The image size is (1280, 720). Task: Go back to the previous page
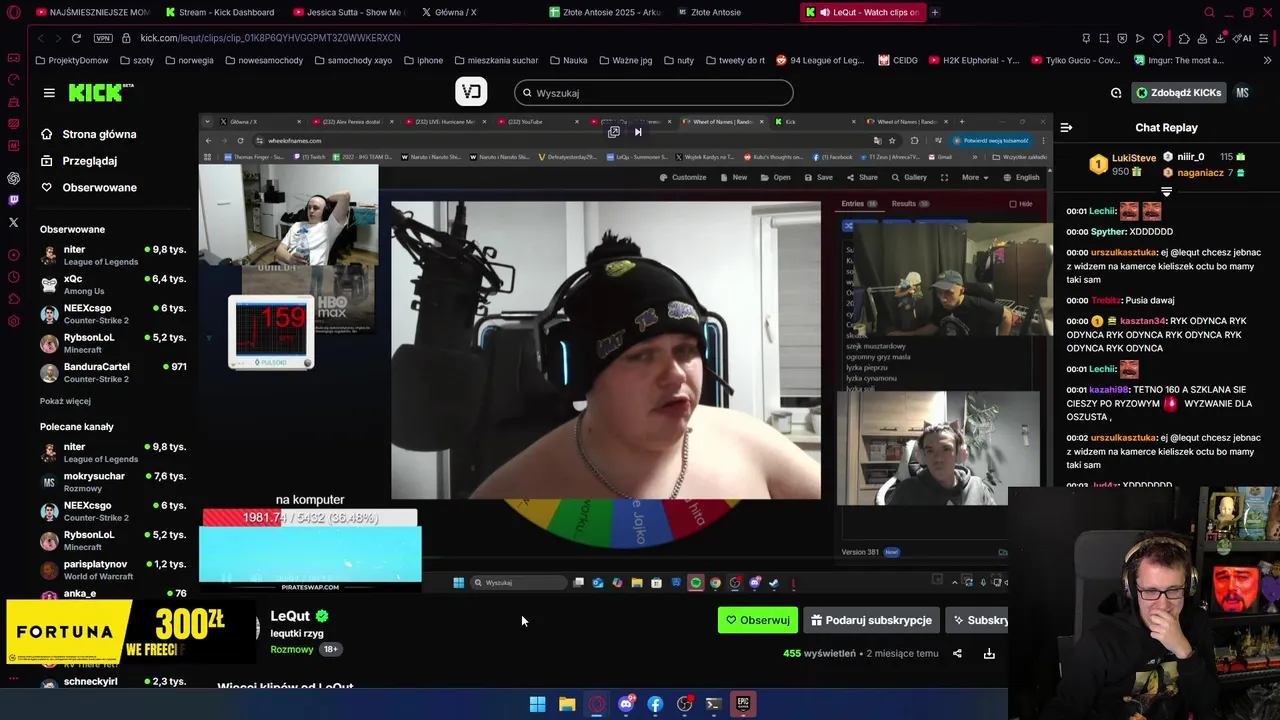pyautogui.click(x=41, y=38)
